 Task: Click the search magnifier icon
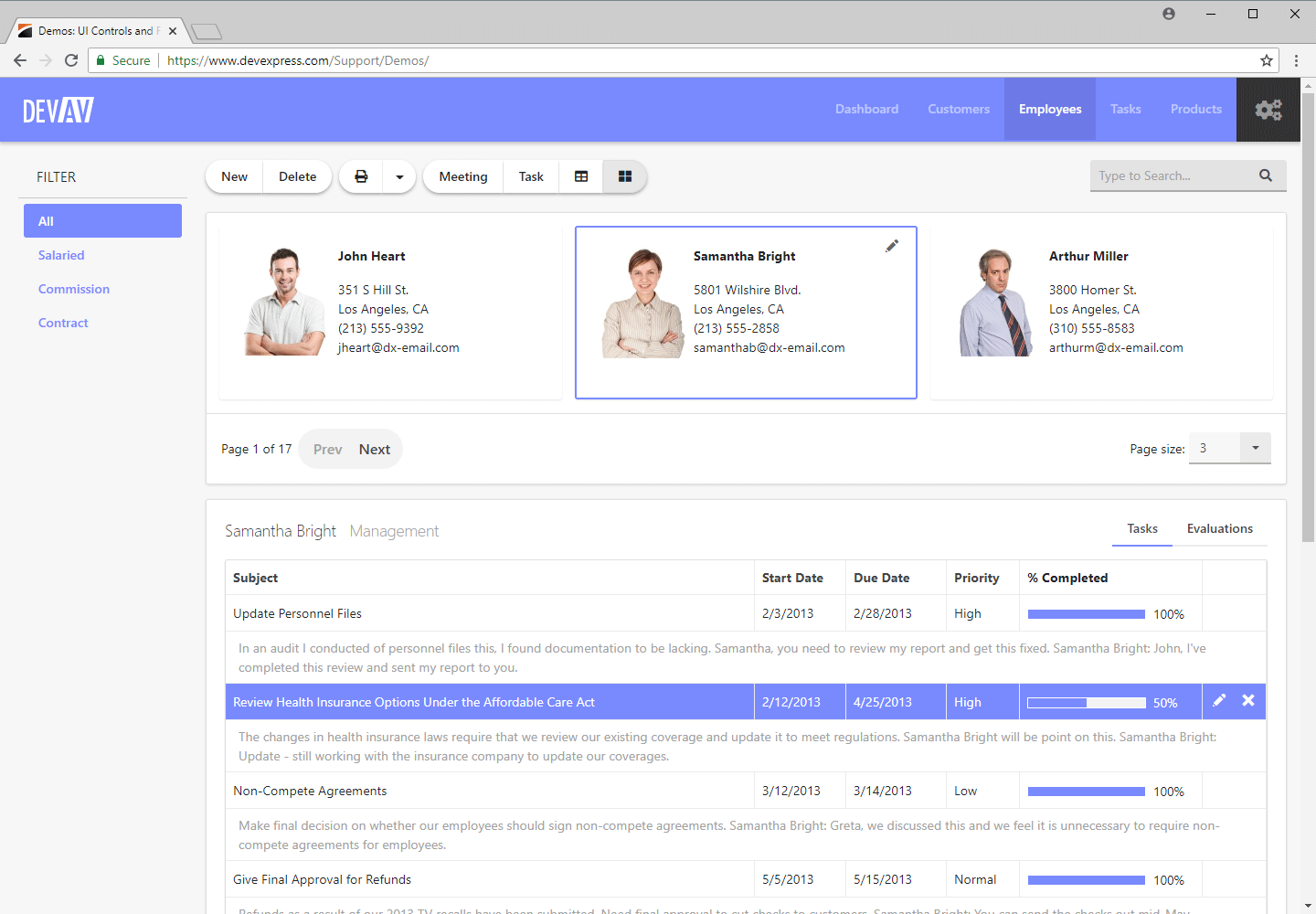click(1266, 175)
